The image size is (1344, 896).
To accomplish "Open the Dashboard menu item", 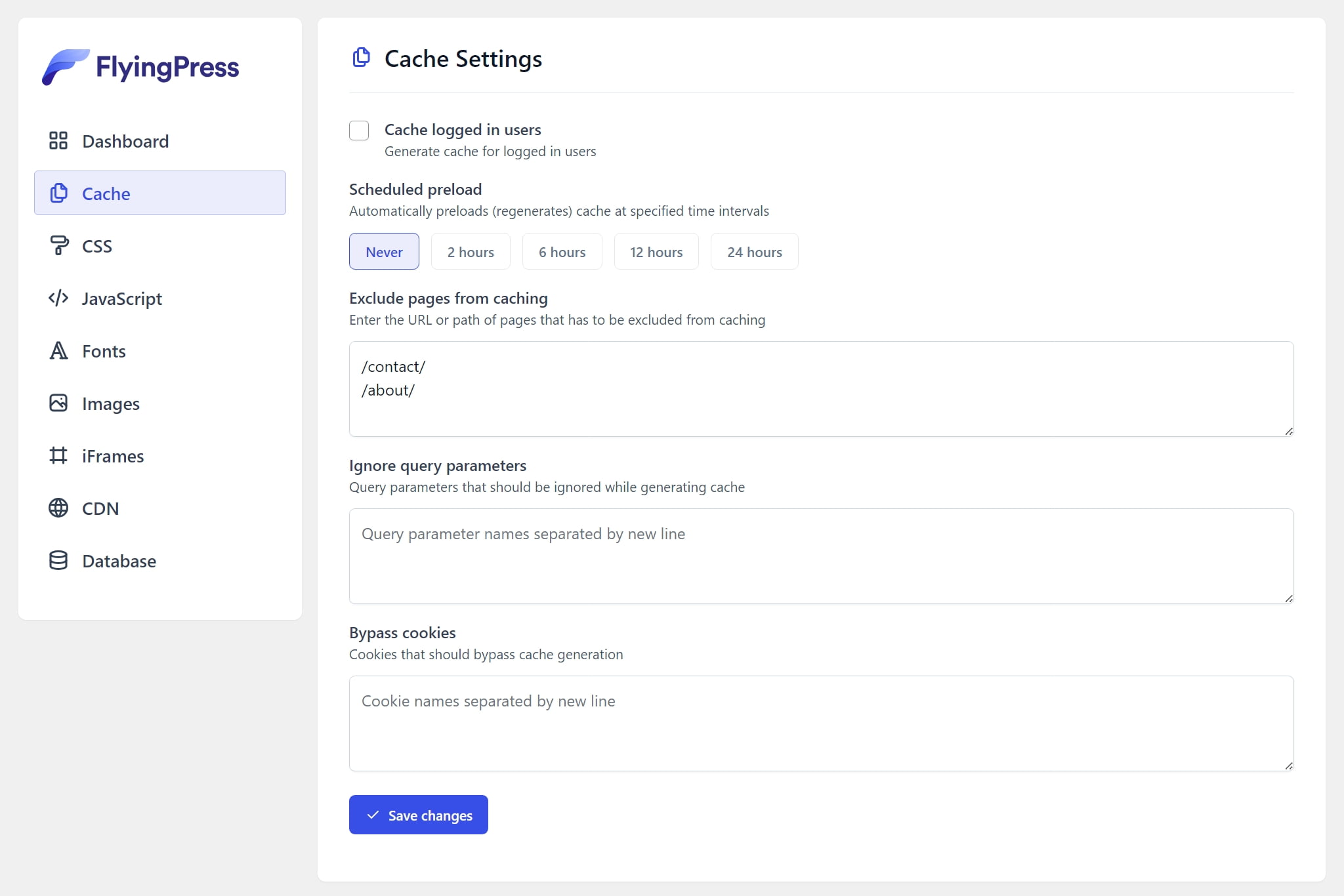I will point(160,140).
